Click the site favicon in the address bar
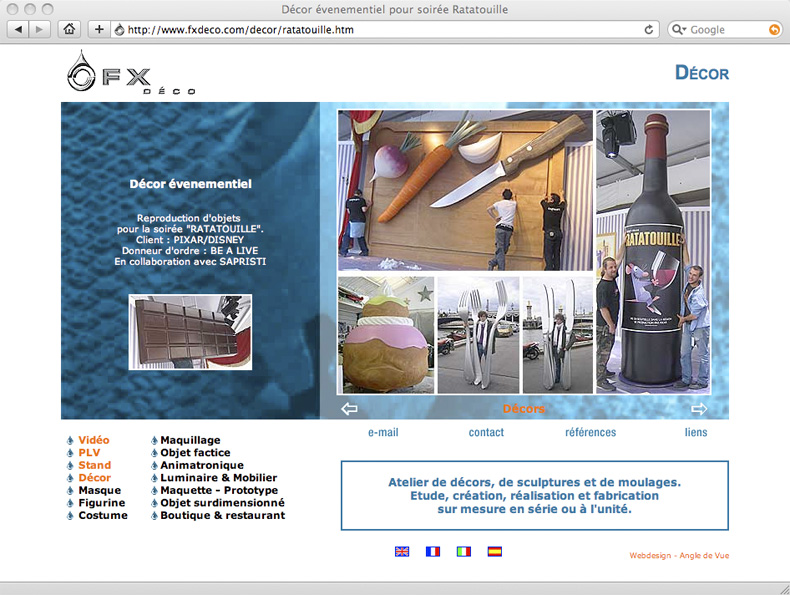Screen dimensions: 790x595 click(x=119, y=30)
